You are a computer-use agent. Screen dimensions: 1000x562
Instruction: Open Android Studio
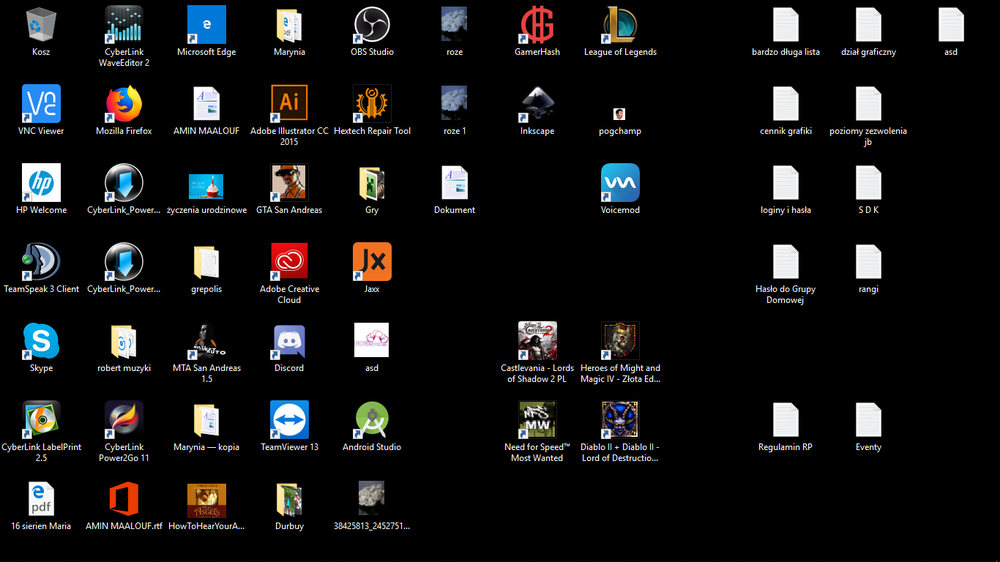tap(372, 420)
